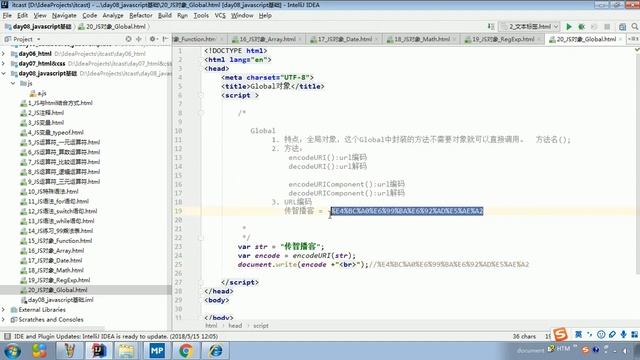
Task: Collapse the js folder
Action: [13, 83]
